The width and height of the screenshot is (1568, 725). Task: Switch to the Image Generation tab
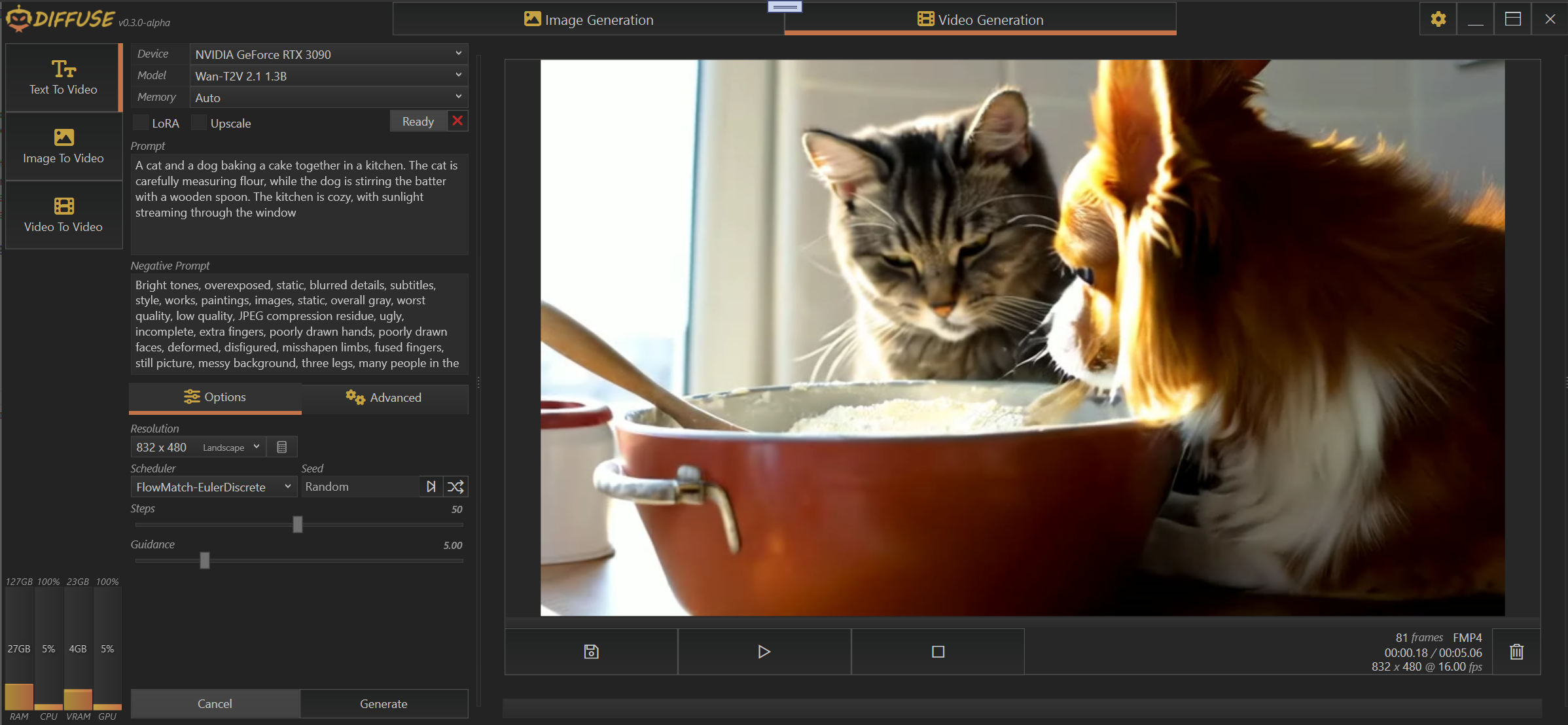coord(588,20)
